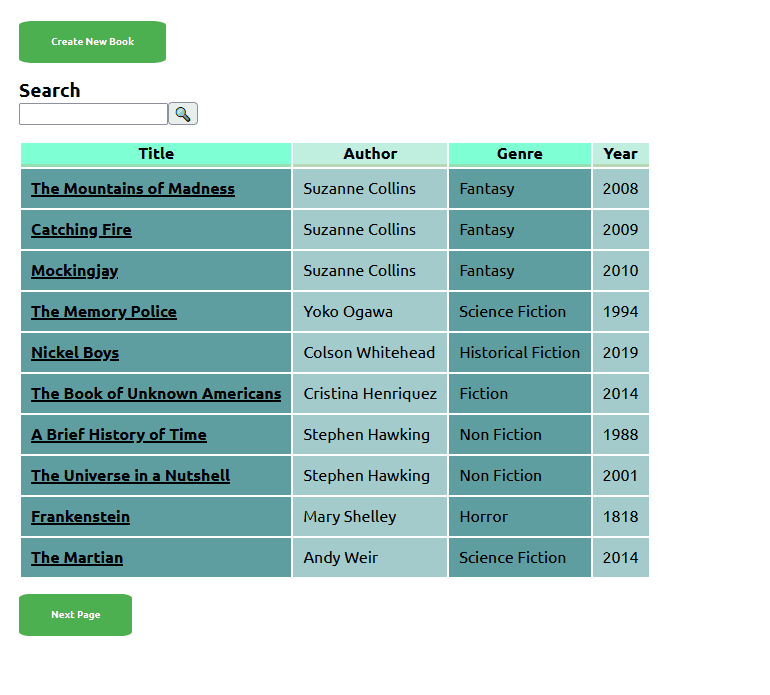Viewport: 770px width, 695px height.
Task: Select the year 2019 cell
Action: tap(621, 353)
